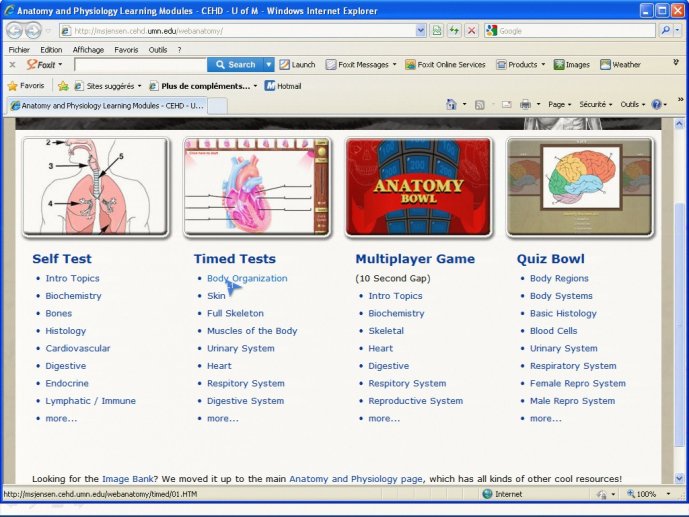Screen dimensions: 689x517
Task: Click the Foxit toolbar search input field
Action: point(141,65)
